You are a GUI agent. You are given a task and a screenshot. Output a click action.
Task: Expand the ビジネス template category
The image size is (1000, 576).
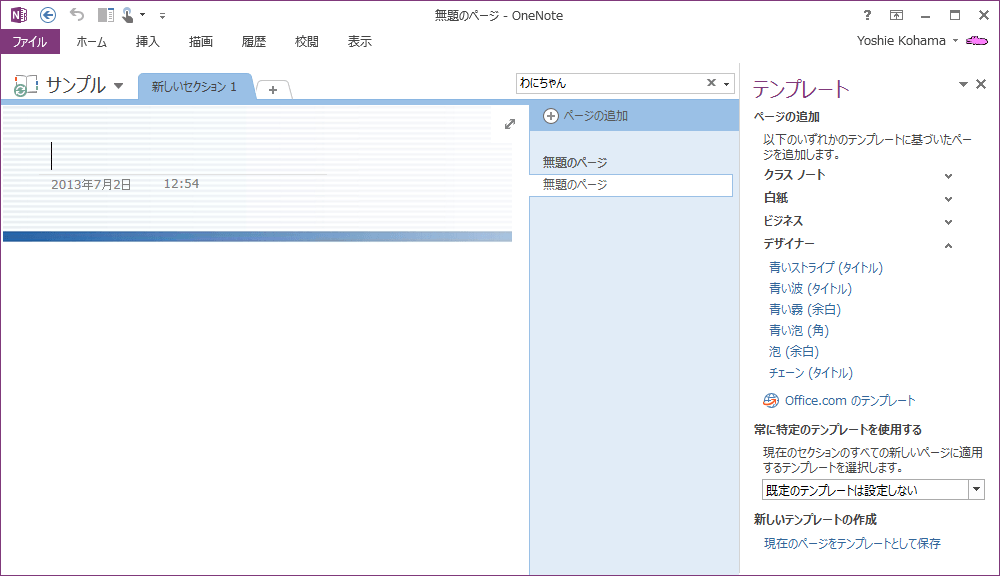tap(858, 221)
